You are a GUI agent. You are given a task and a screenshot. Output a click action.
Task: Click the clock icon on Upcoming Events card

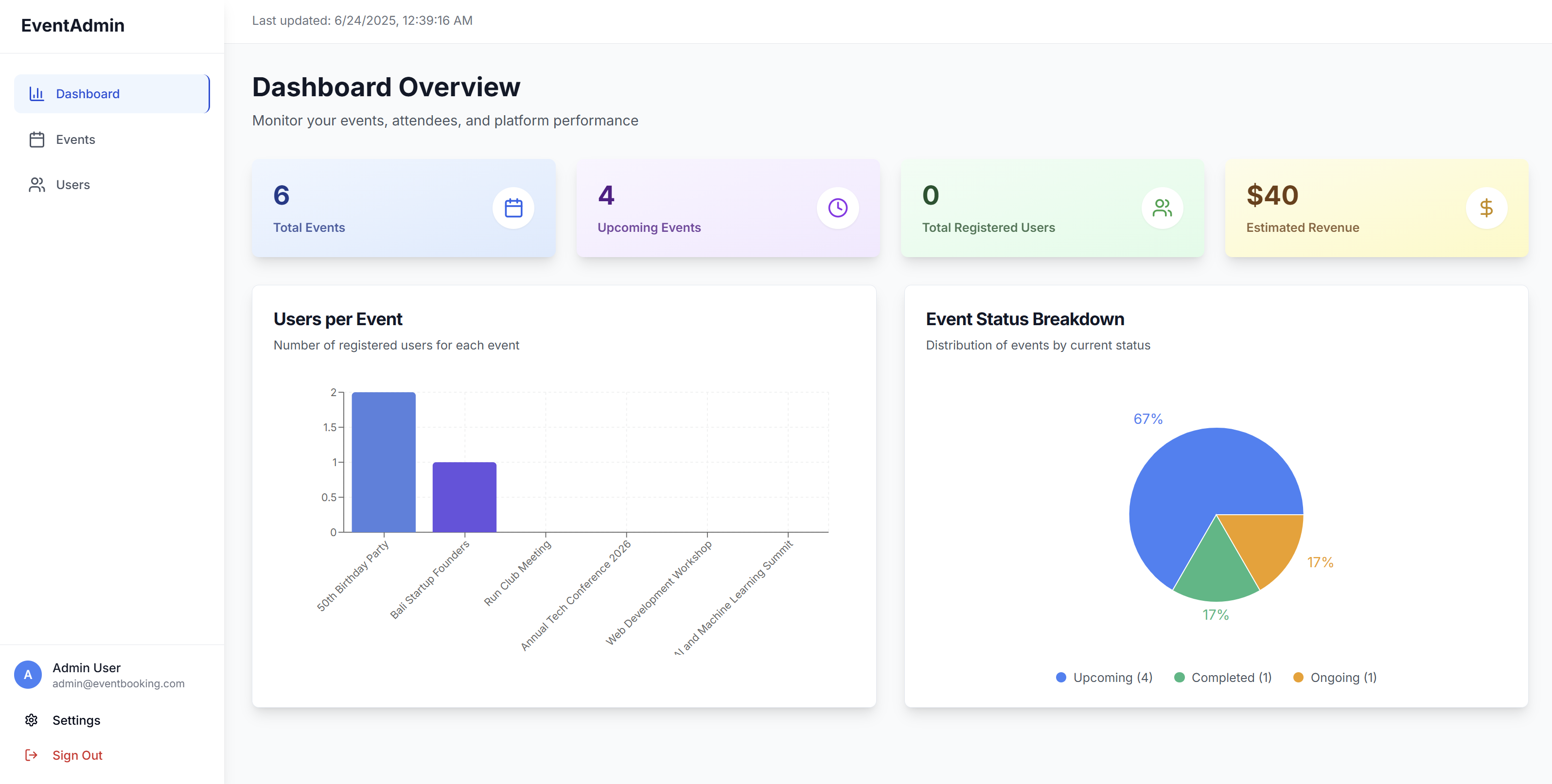click(837, 207)
